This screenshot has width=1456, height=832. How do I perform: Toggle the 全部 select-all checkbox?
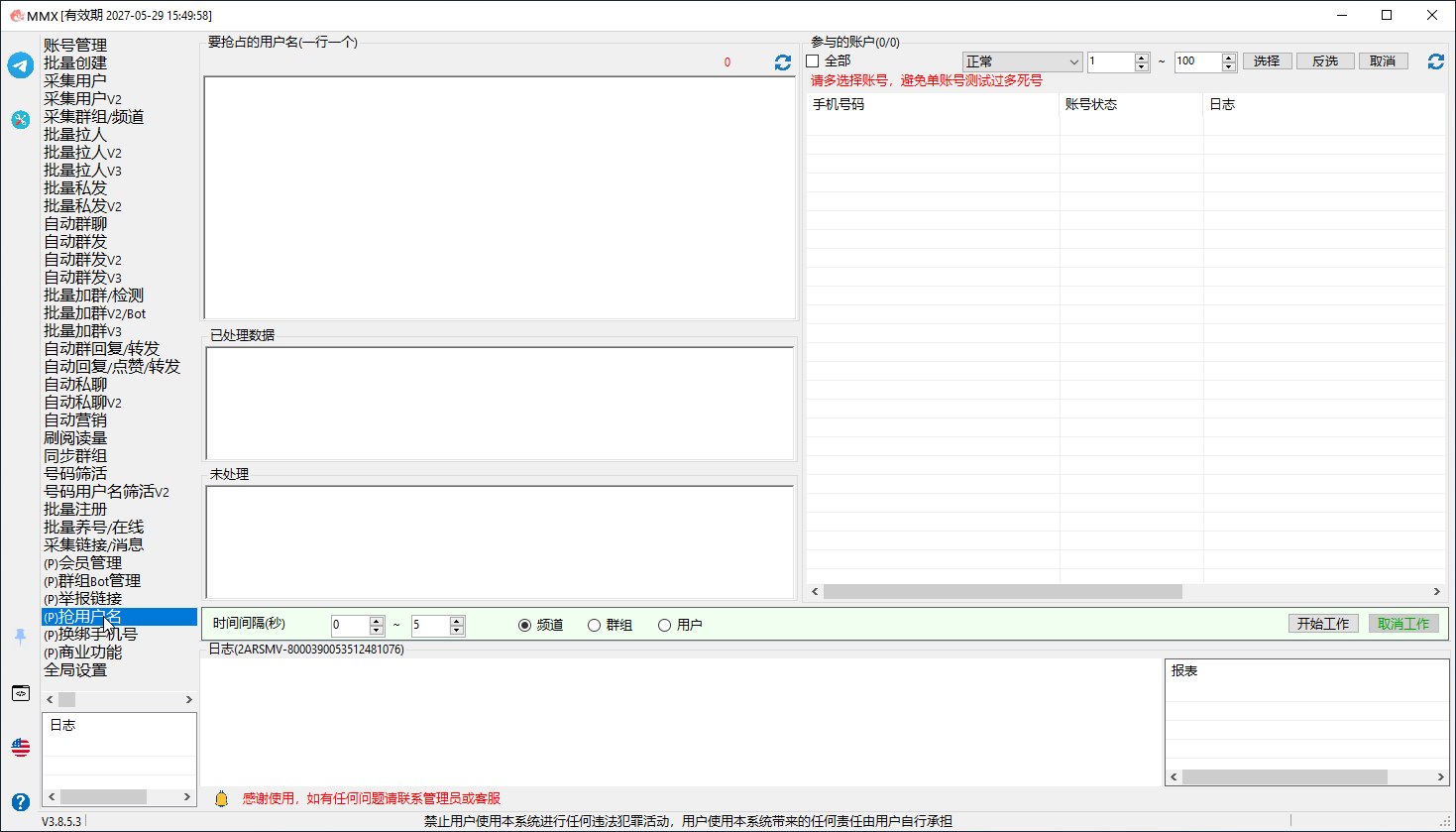(813, 61)
